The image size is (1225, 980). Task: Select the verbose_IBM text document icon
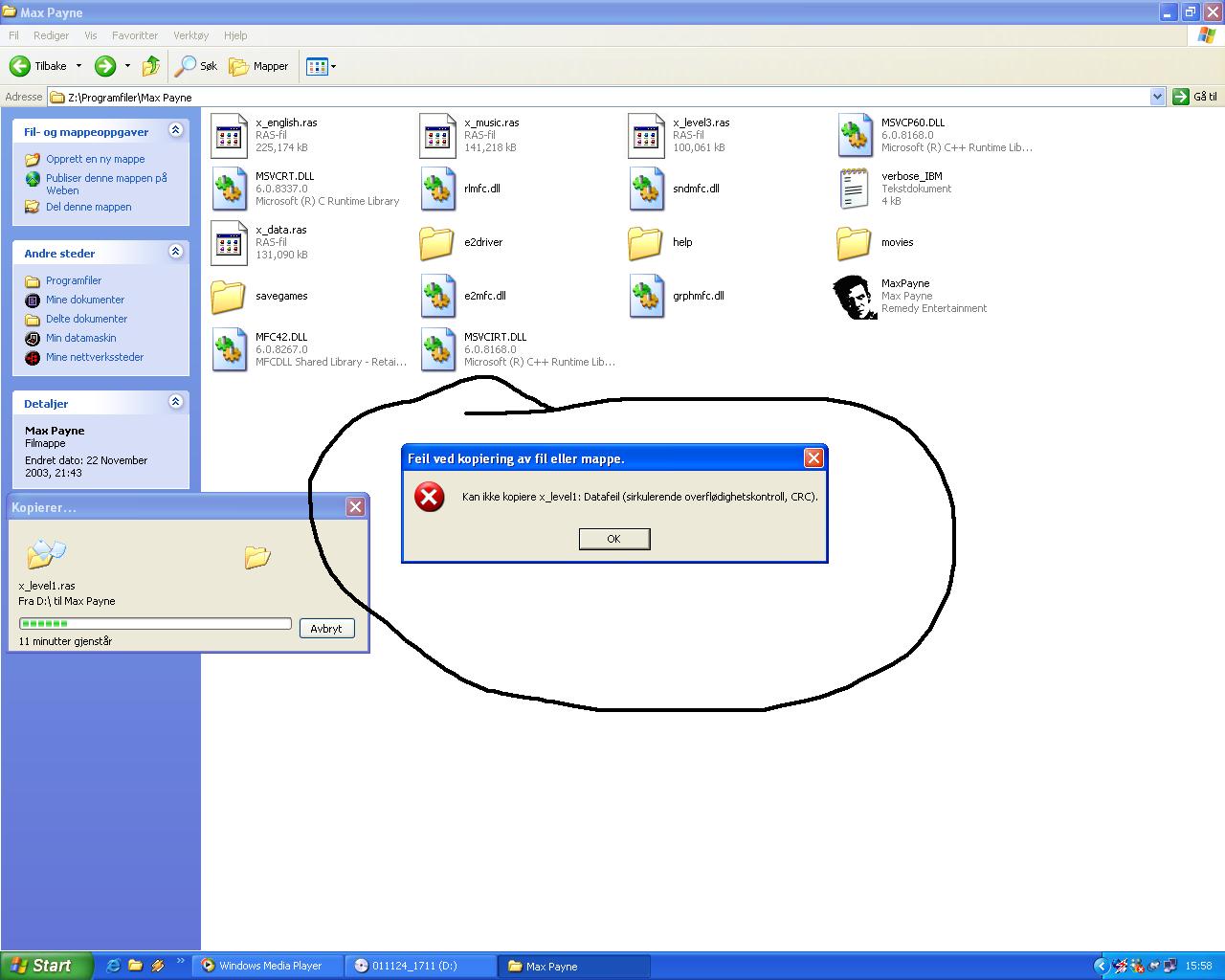[x=855, y=189]
